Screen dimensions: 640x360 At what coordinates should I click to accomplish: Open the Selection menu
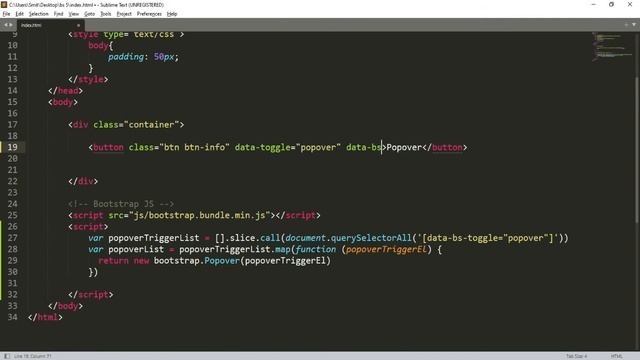pyautogui.click(x=38, y=14)
